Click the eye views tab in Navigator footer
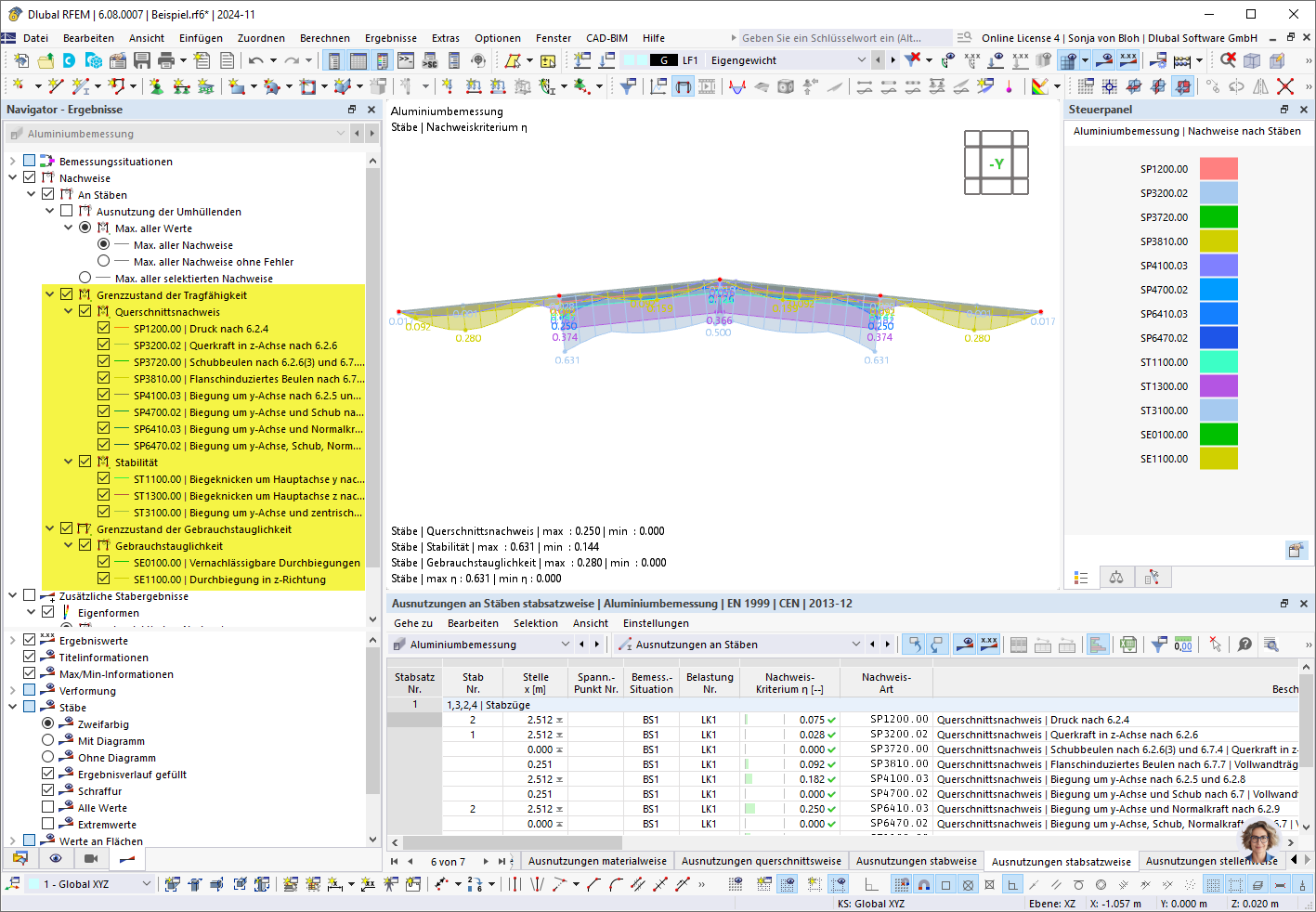 point(56,858)
